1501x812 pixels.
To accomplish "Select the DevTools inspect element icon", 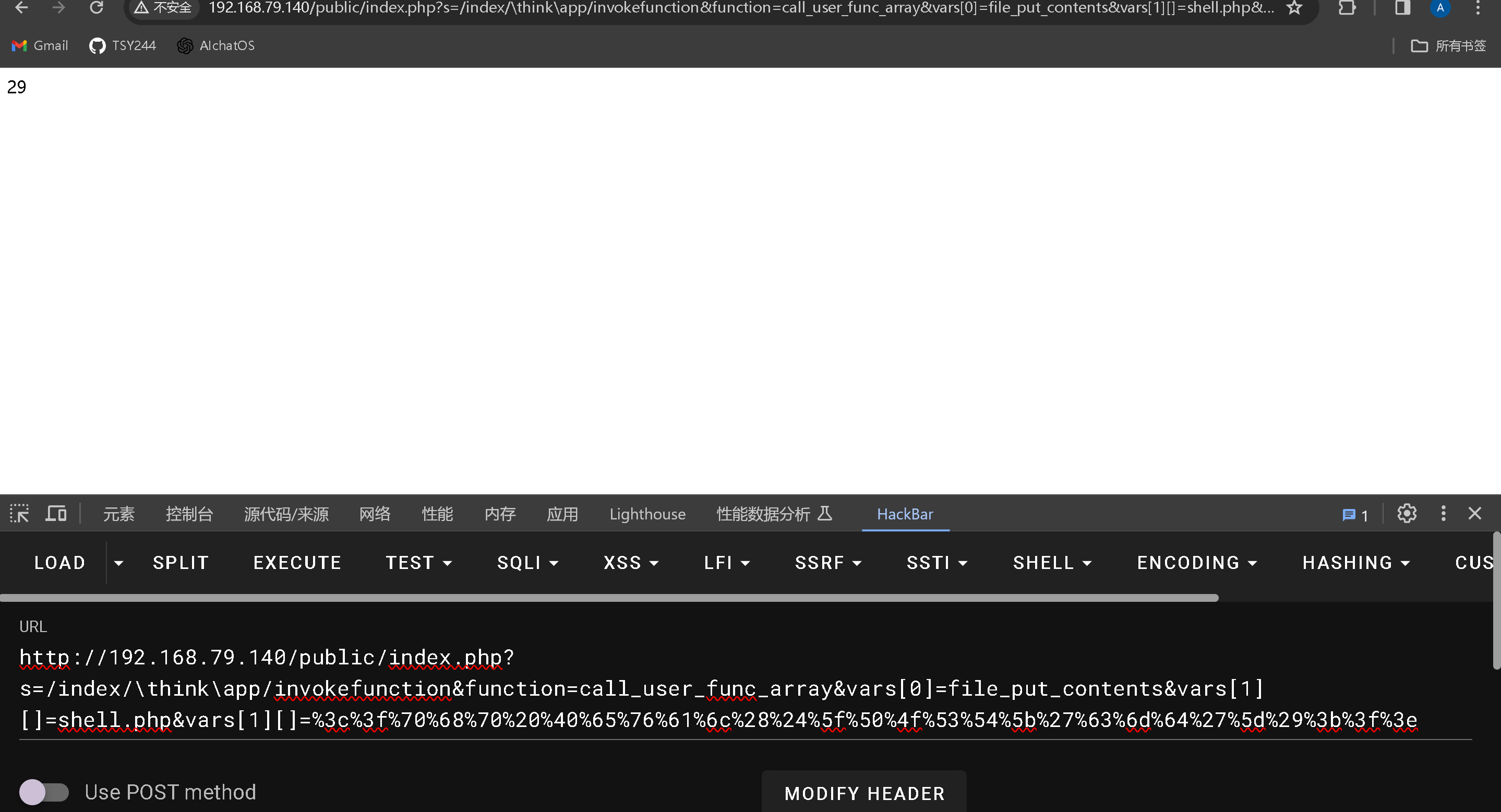I will click(x=19, y=514).
